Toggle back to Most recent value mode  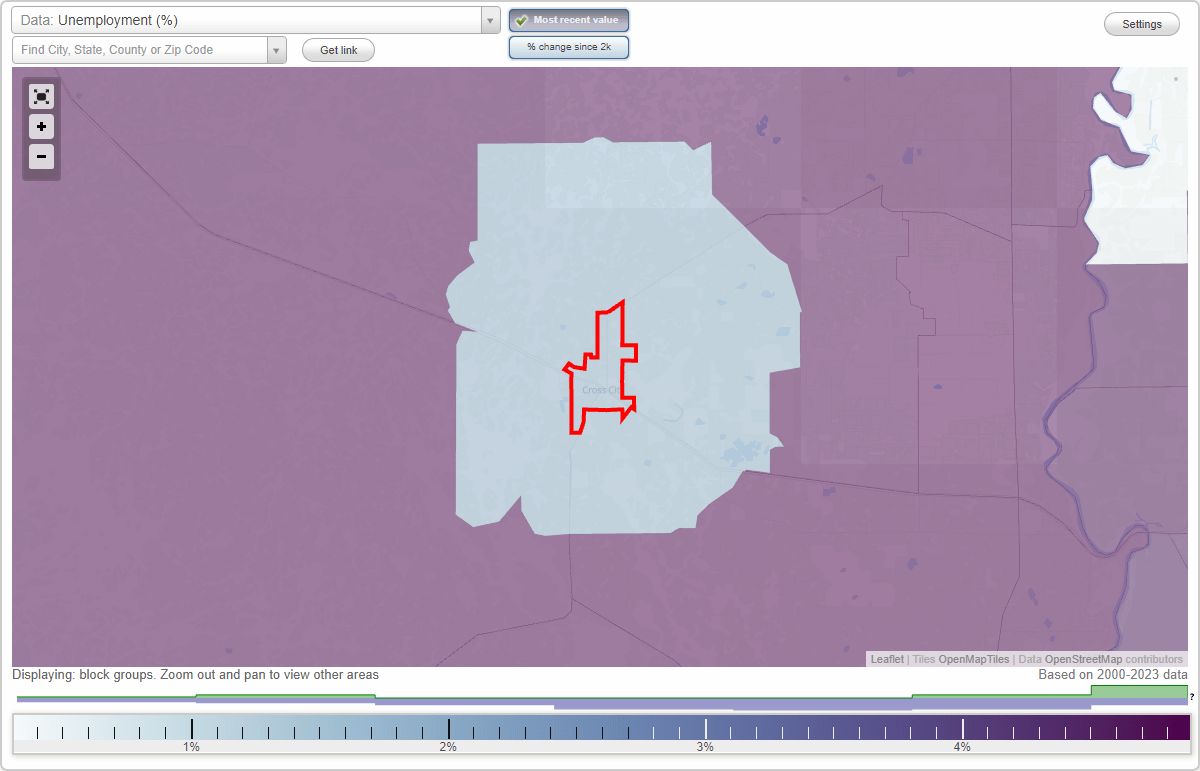(x=568, y=20)
